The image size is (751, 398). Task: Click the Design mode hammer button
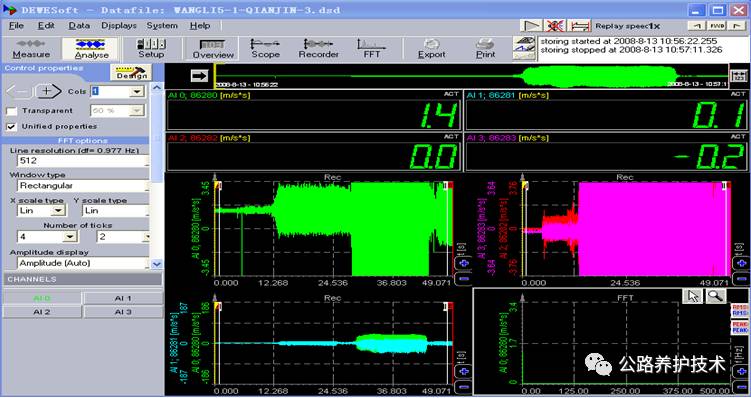[x=131, y=73]
